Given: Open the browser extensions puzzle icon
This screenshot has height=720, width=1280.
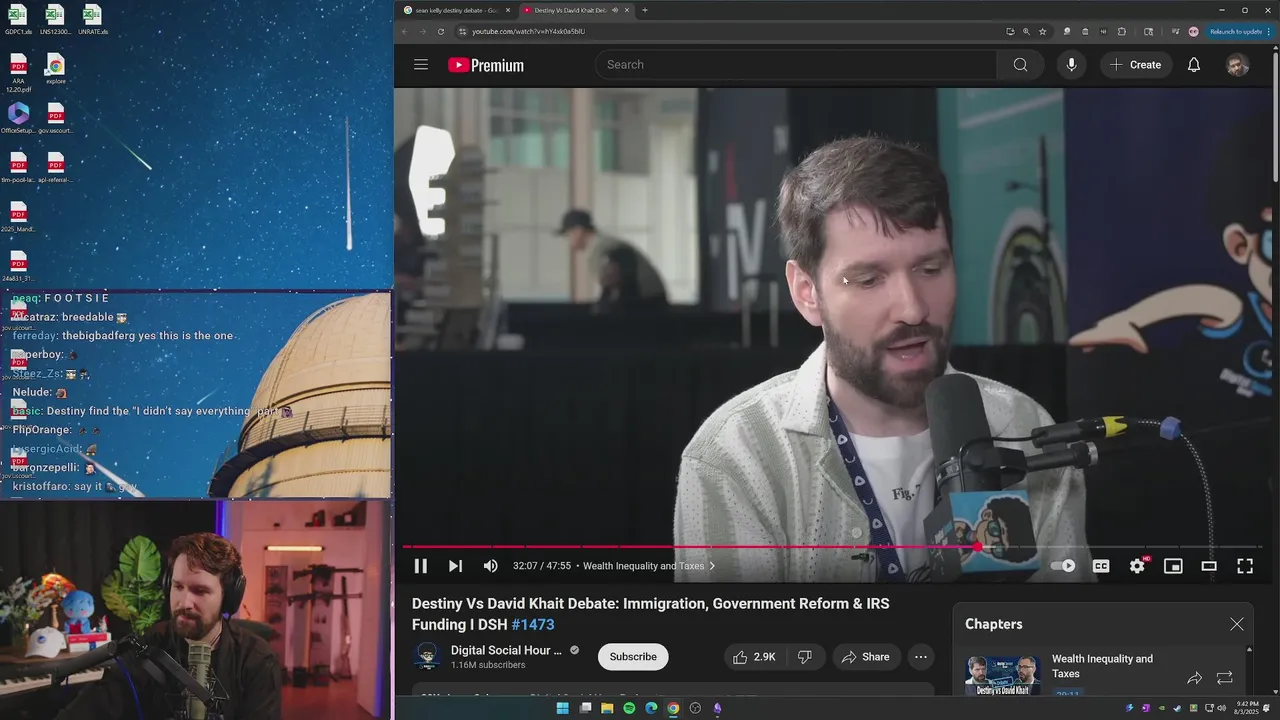Looking at the screenshot, I should 1122,31.
